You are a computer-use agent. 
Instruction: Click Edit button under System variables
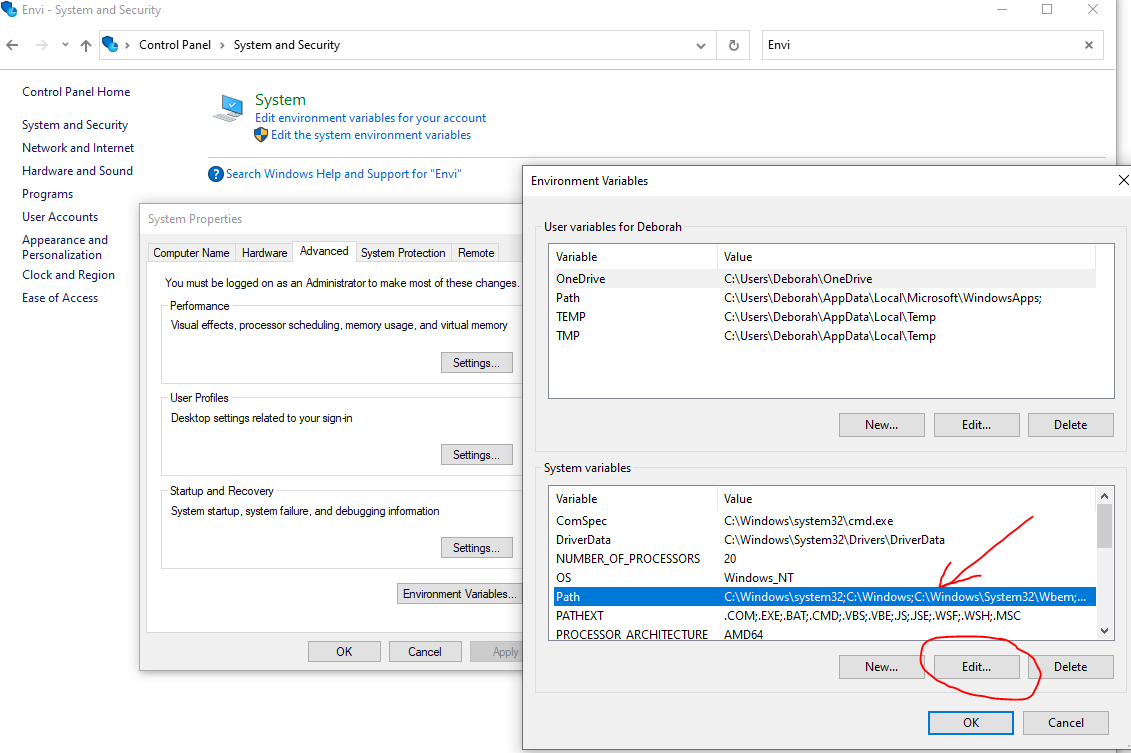tap(976, 667)
